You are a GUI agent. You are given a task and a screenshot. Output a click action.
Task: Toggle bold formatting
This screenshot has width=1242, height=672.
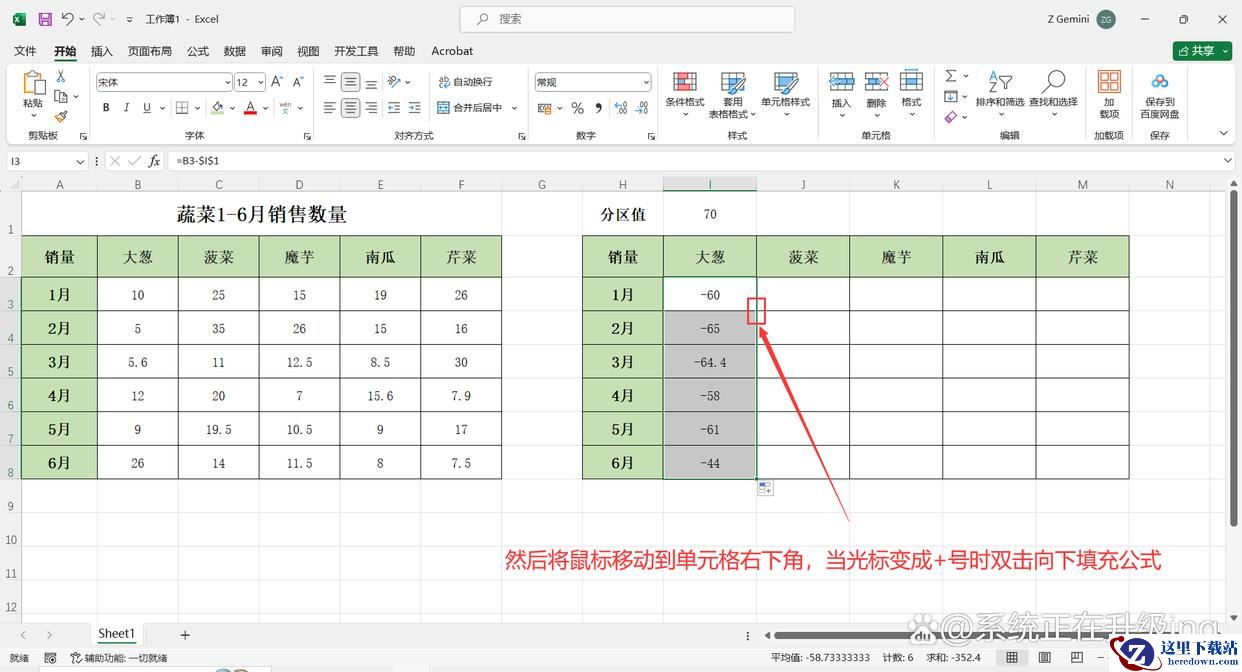point(105,108)
